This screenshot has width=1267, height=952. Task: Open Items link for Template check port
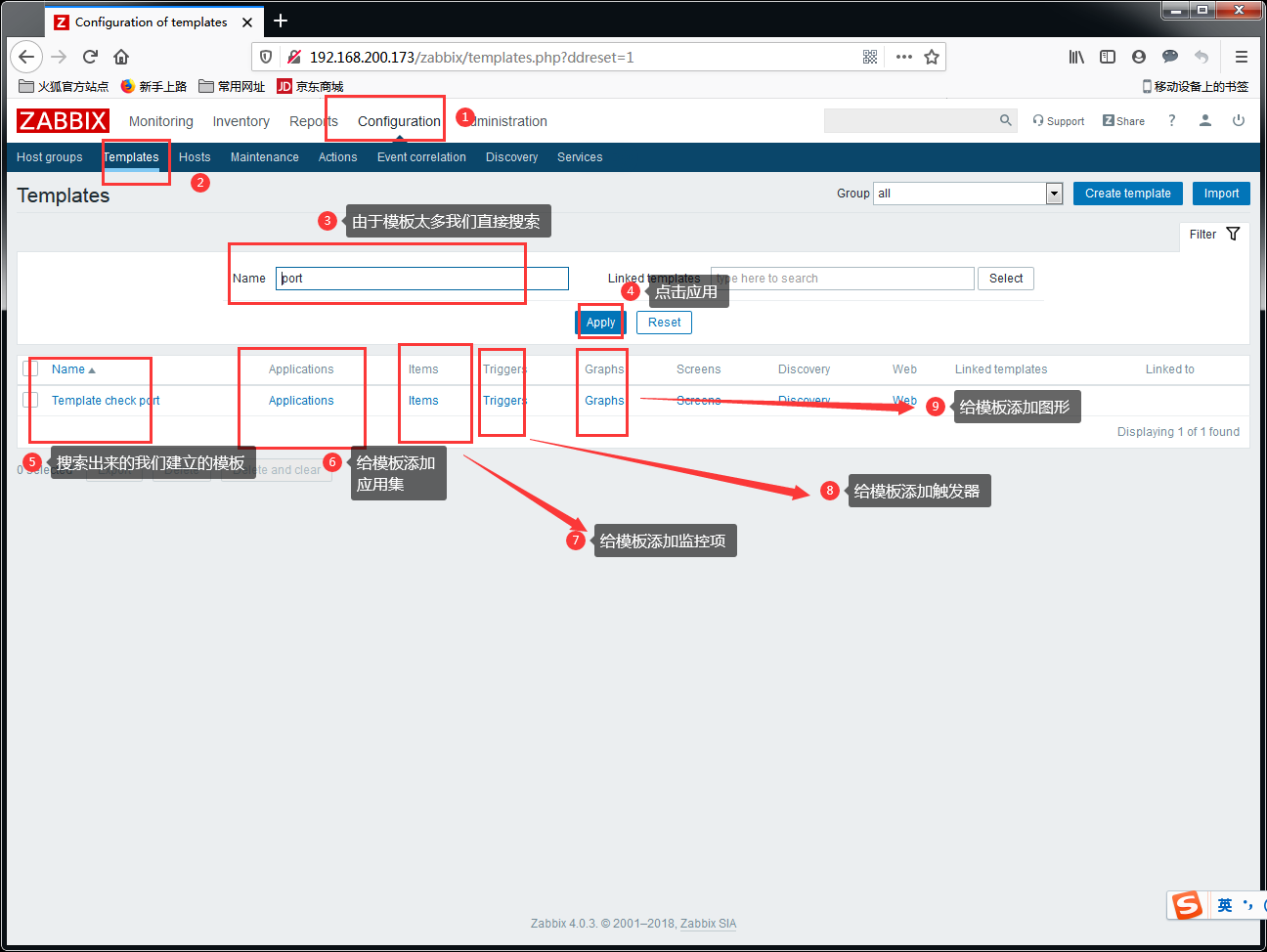tap(423, 401)
